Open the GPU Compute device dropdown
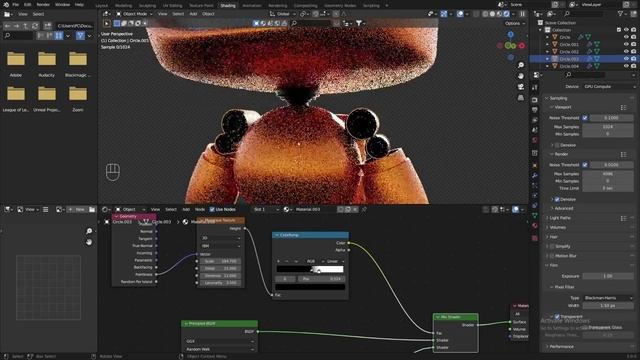This screenshot has width=640, height=360. [x=609, y=87]
